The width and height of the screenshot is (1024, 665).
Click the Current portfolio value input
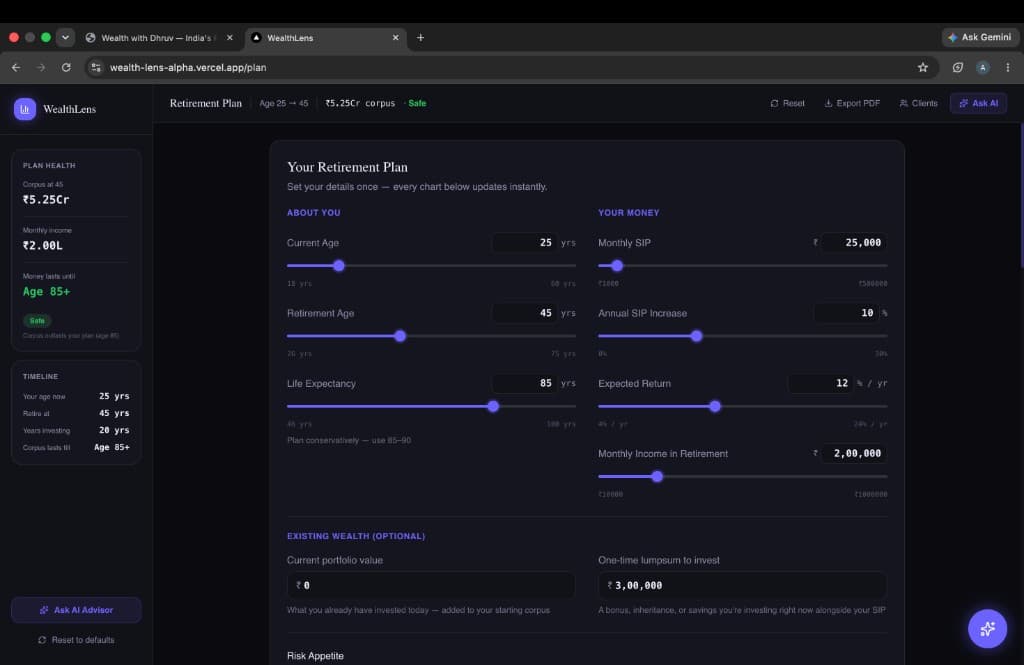[431, 585]
